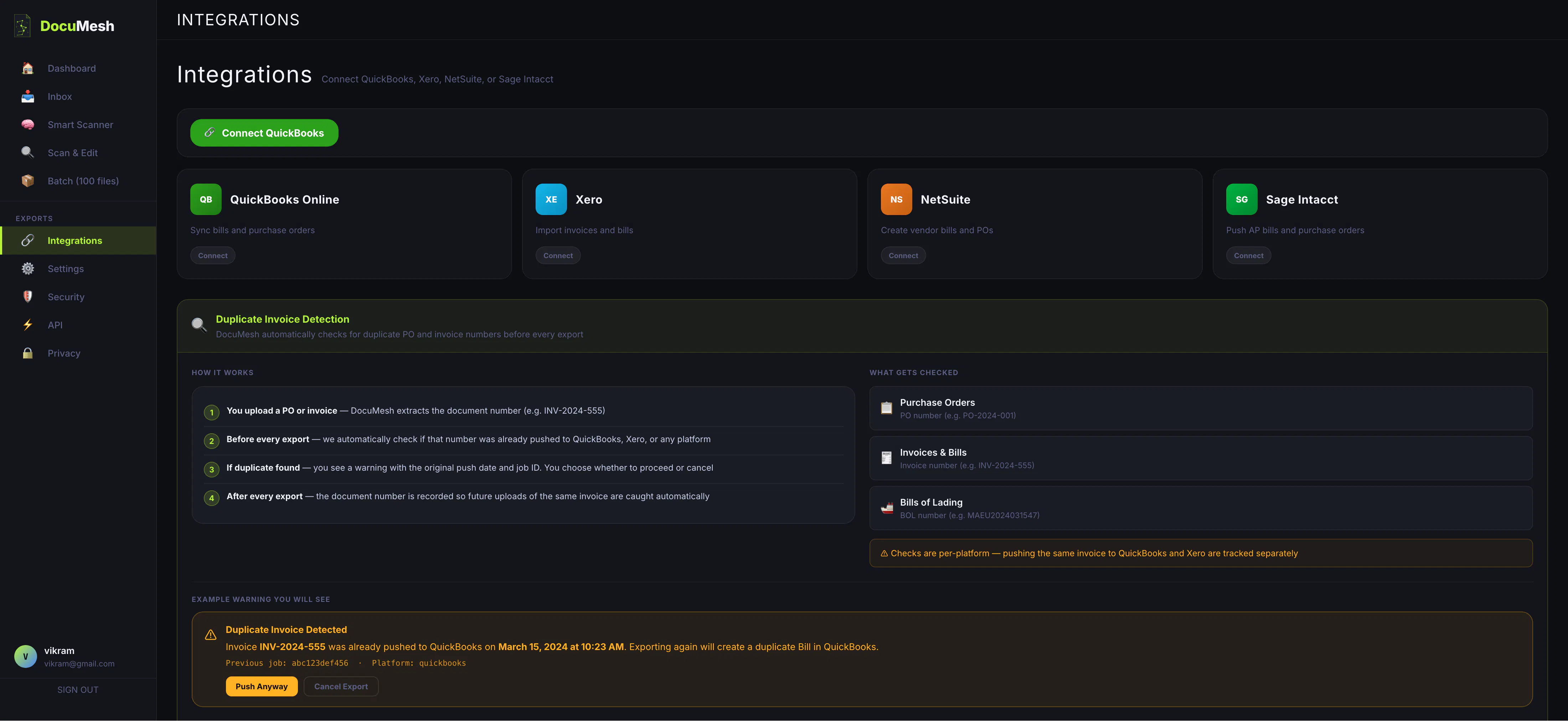Click the NS NetSuite badge
This screenshot has height=721, width=1568.
[896, 199]
